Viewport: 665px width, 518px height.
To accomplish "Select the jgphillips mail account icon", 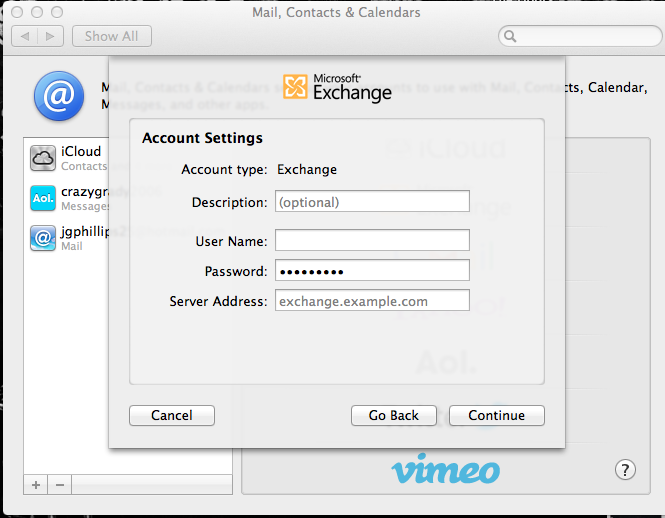I will [43, 238].
